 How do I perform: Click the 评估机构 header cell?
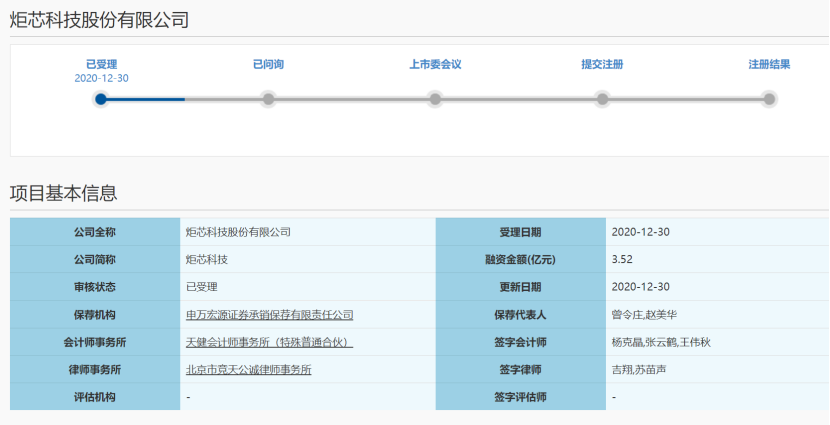(95, 397)
